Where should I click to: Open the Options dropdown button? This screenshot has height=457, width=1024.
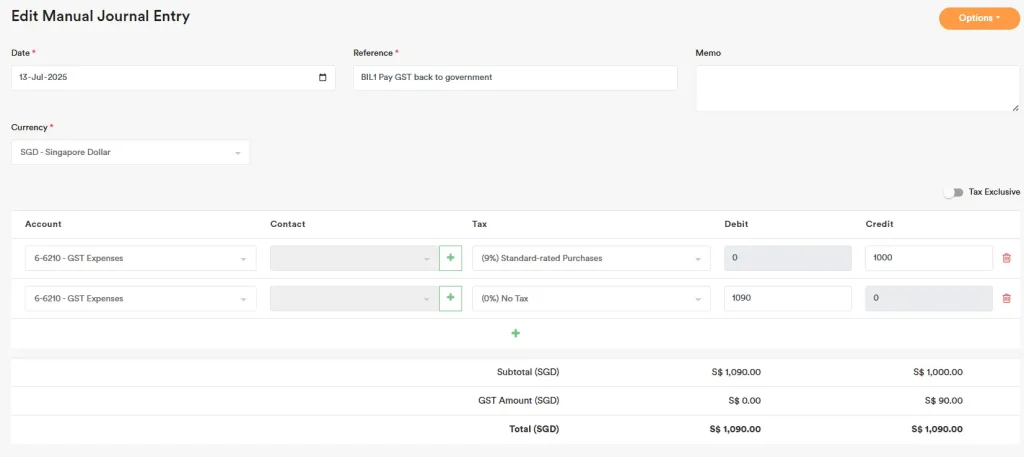(978, 18)
